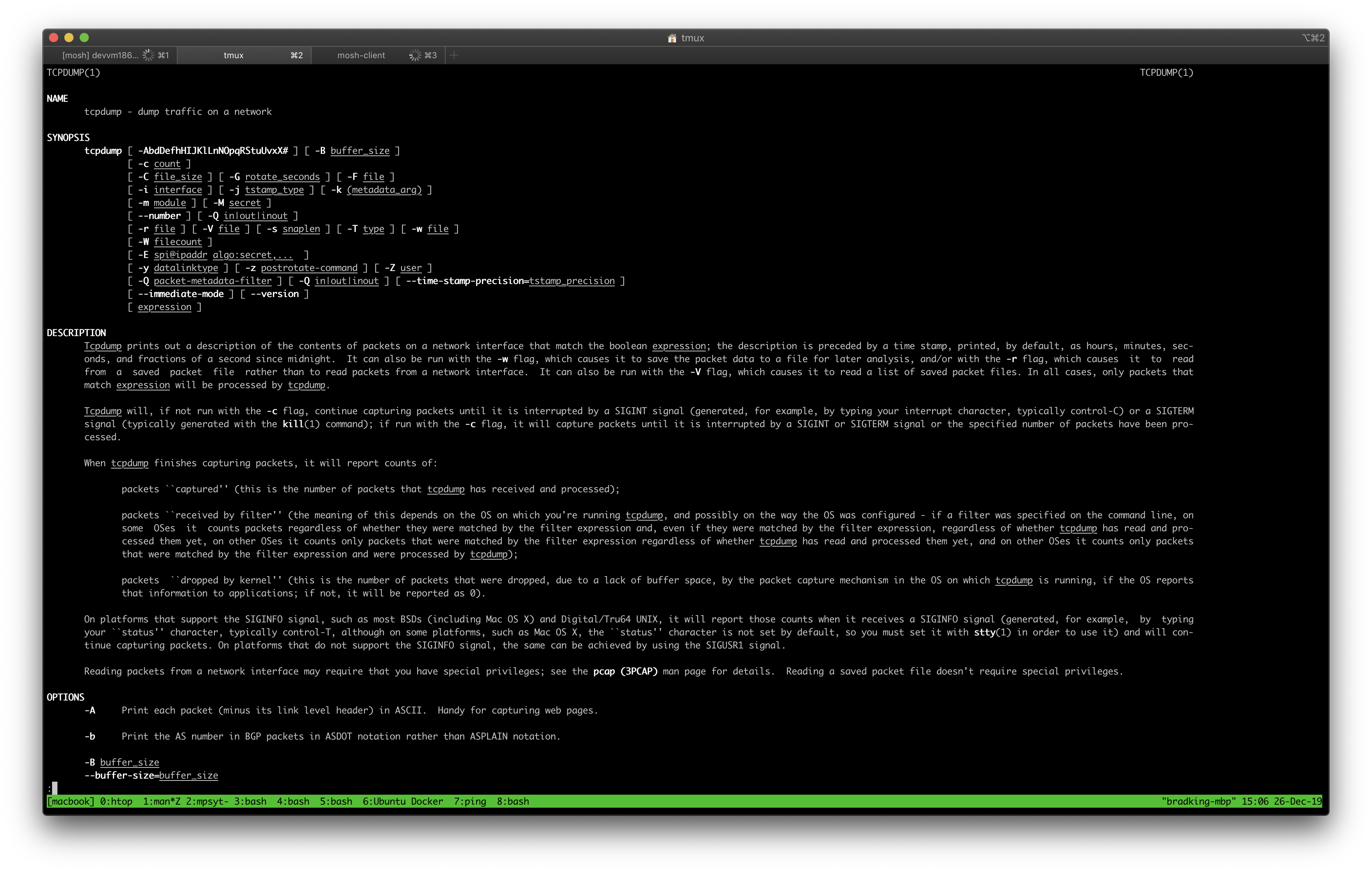Click underlined packet-metadata-filter argument
Screen dimensions: 1372x872
pos(212,281)
